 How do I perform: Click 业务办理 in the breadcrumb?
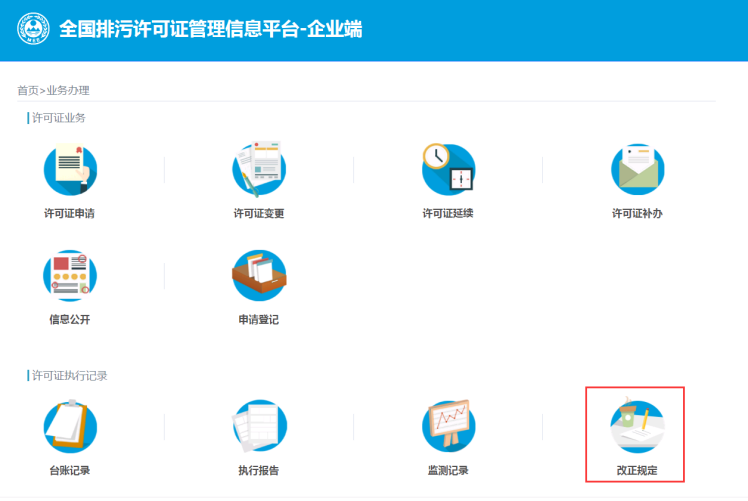pos(68,90)
